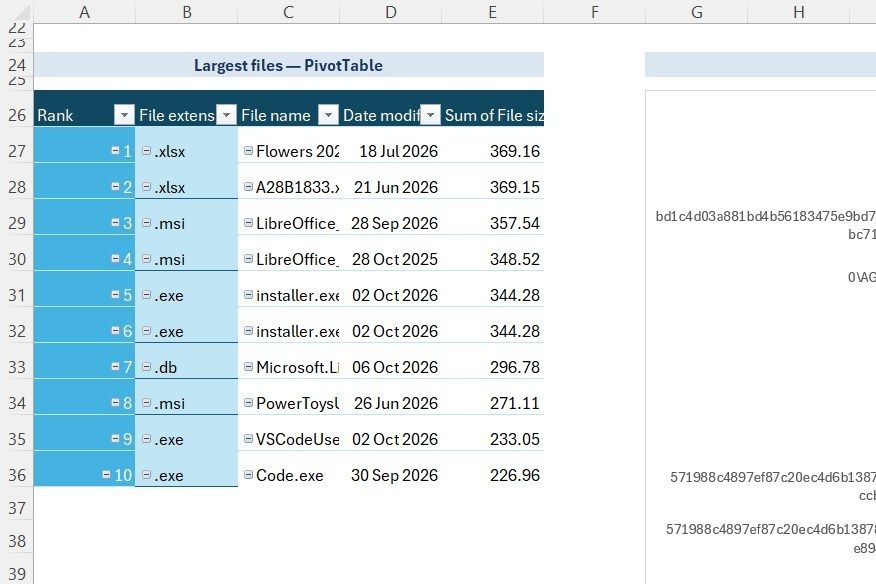The height and width of the screenshot is (584, 876).
Task: Collapse the Microsoft.Li file name item
Action: click(249, 367)
